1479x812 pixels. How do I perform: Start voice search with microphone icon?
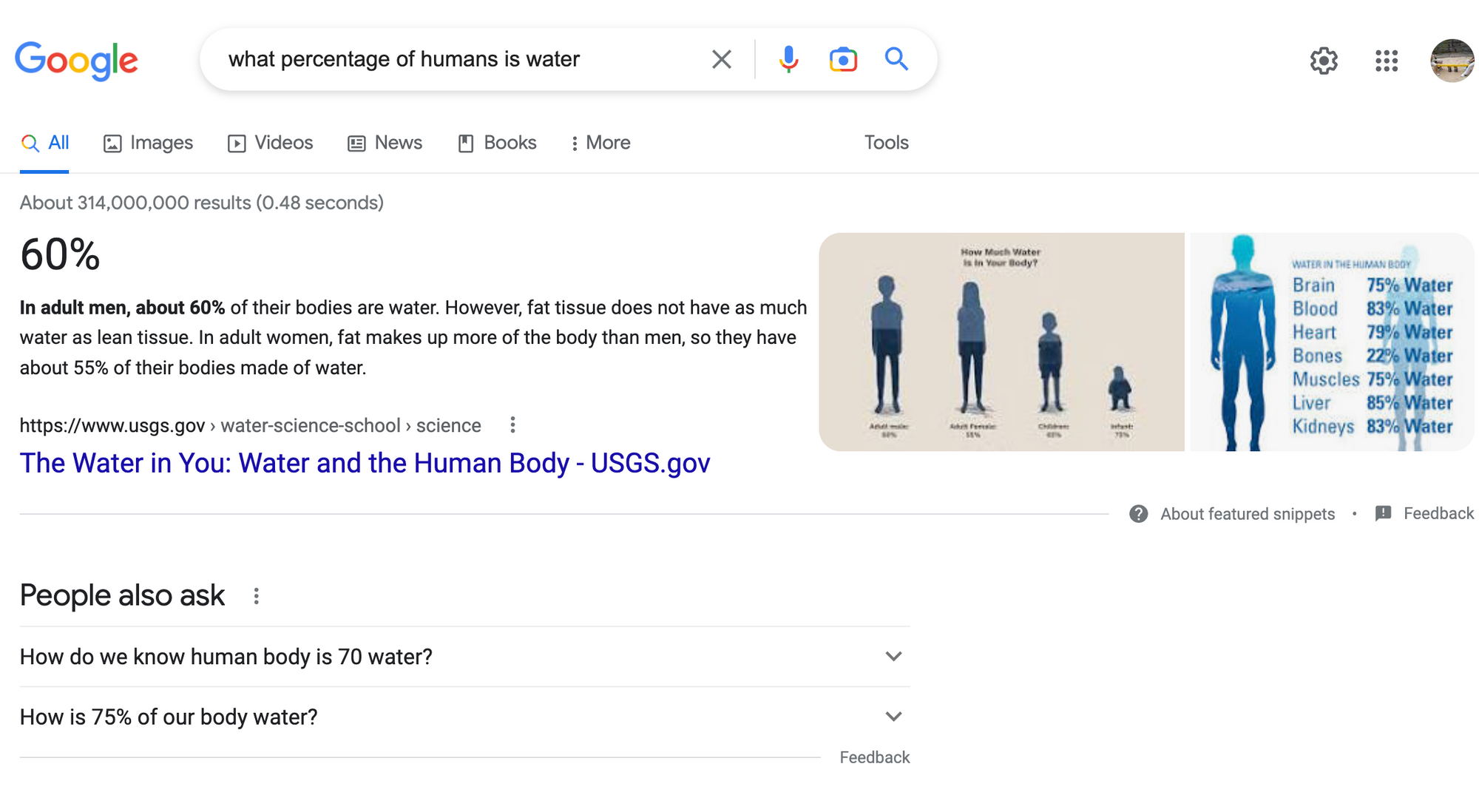click(x=788, y=59)
